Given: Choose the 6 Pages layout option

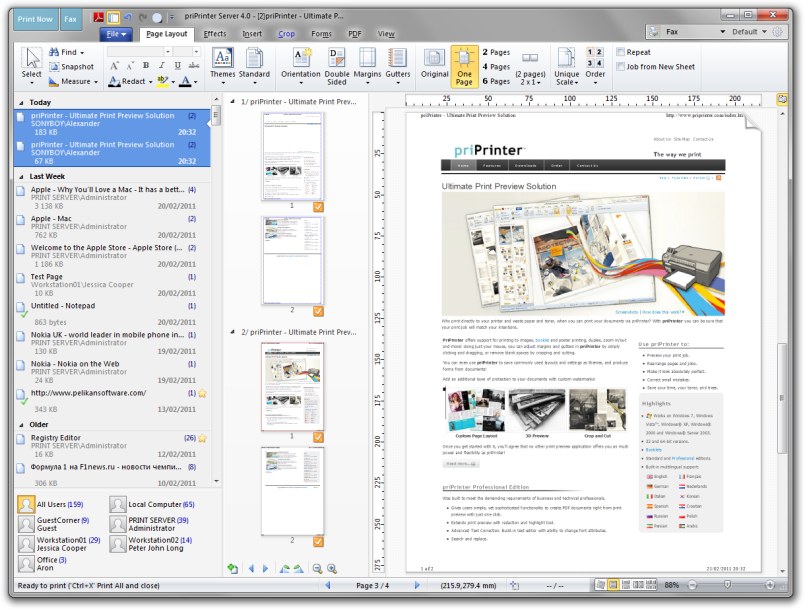Looking at the screenshot, I should tap(496, 81).
